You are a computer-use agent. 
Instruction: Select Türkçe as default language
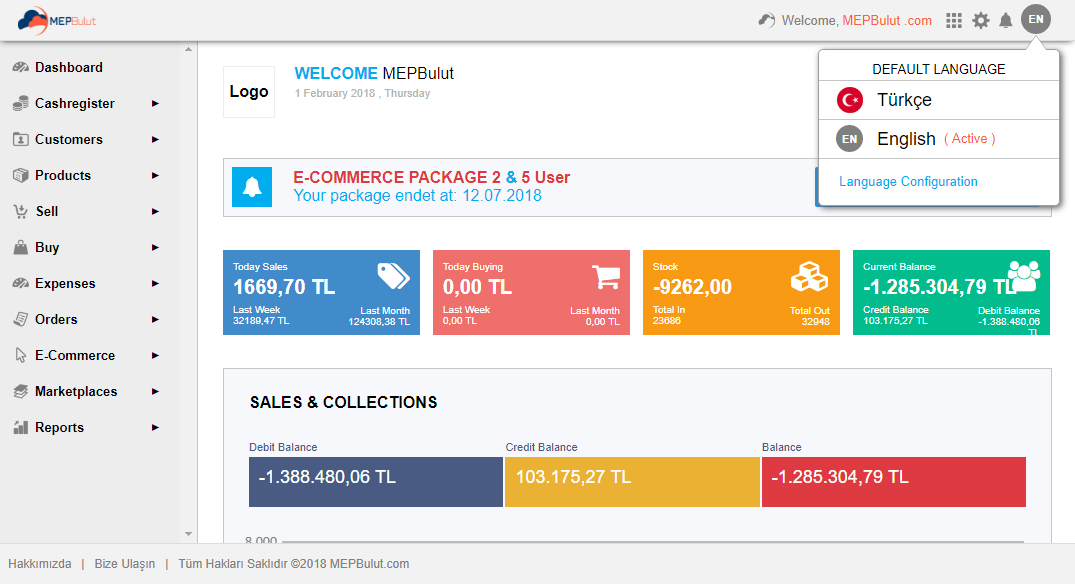pos(939,100)
